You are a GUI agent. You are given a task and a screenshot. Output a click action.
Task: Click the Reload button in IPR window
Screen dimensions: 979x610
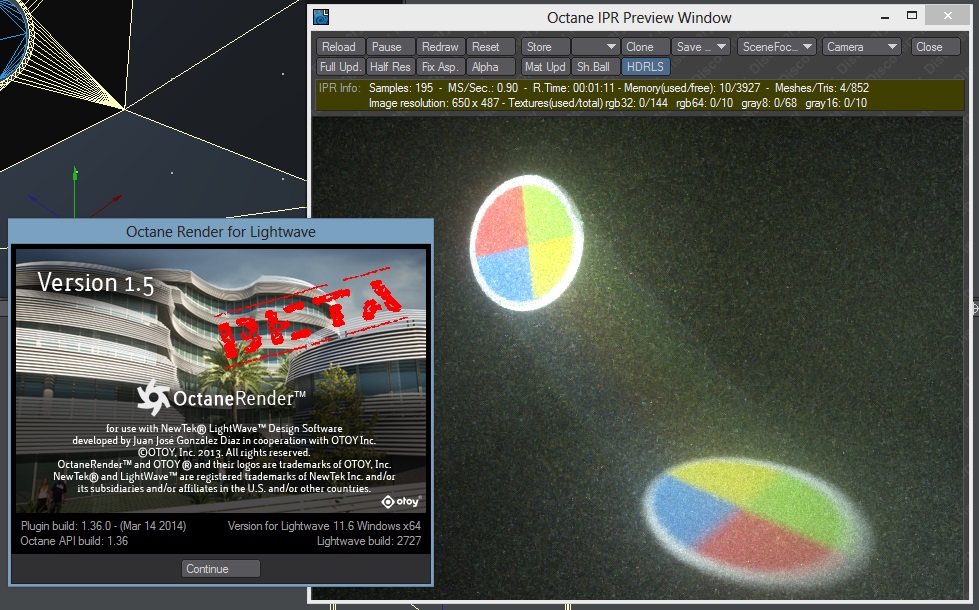pyautogui.click(x=340, y=47)
